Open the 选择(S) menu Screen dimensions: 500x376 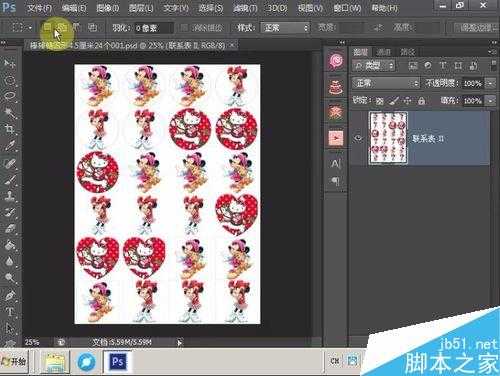(x=211, y=8)
